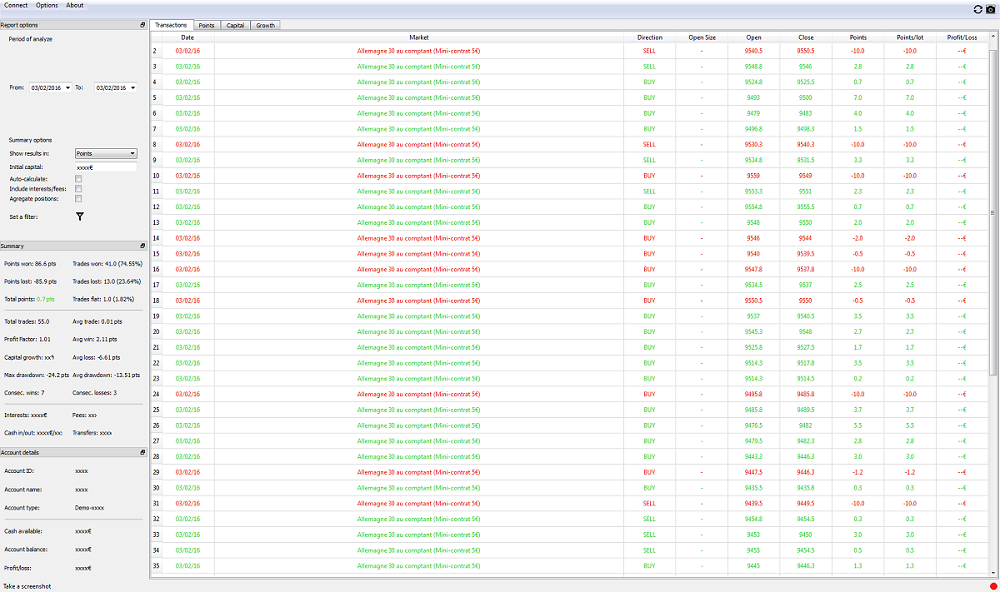Click 'Account type: Demo-xxxx' value
Screen dimensions: 1000x592
coord(89,508)
